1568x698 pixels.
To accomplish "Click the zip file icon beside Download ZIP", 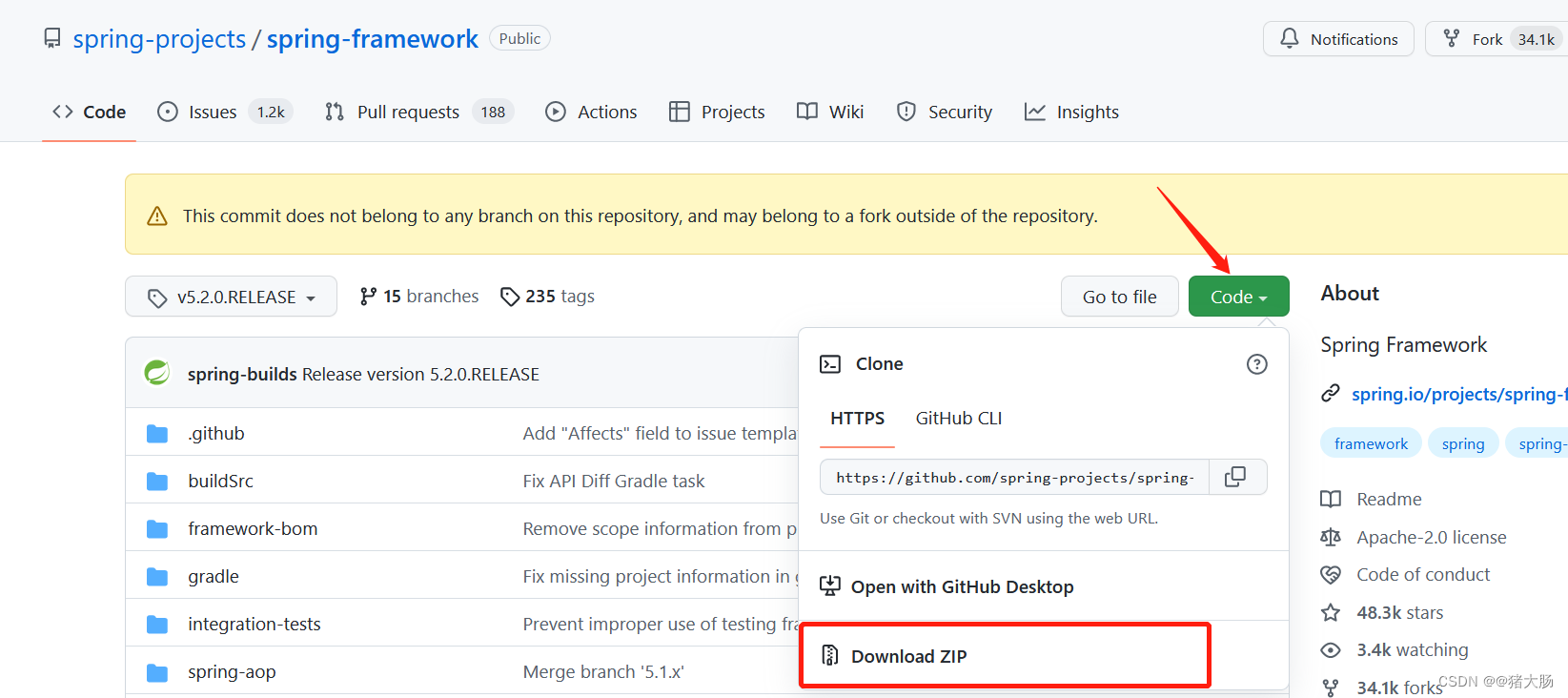I will (x=830, y=655).
